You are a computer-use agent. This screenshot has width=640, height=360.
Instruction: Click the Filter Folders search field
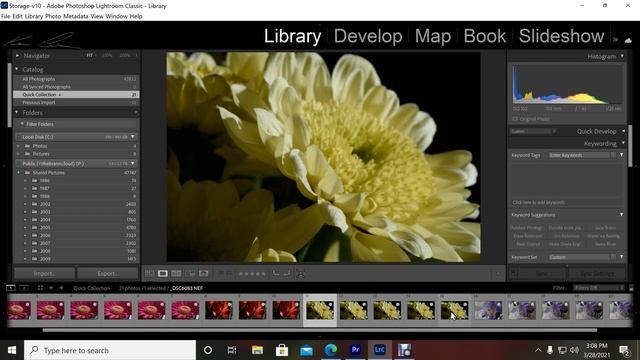pos(77,124)
